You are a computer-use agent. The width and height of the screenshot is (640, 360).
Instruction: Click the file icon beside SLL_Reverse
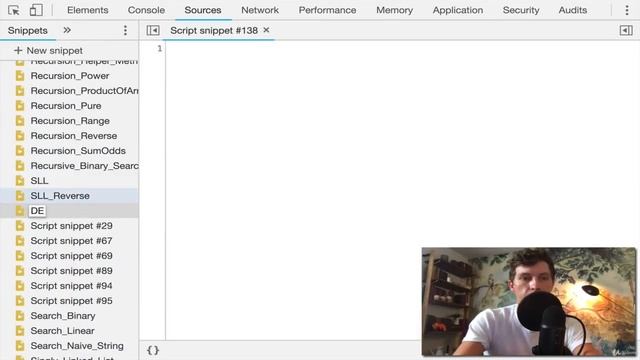tap(20, 196)
